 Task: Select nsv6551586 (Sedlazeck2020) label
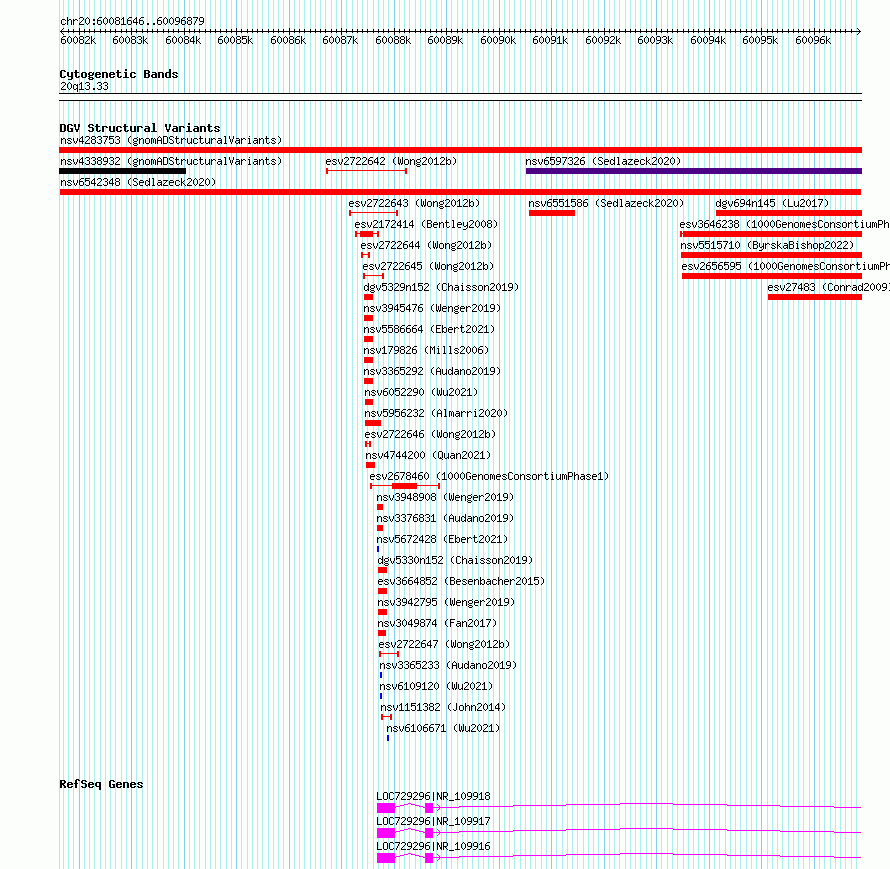(x=606, y=203)
